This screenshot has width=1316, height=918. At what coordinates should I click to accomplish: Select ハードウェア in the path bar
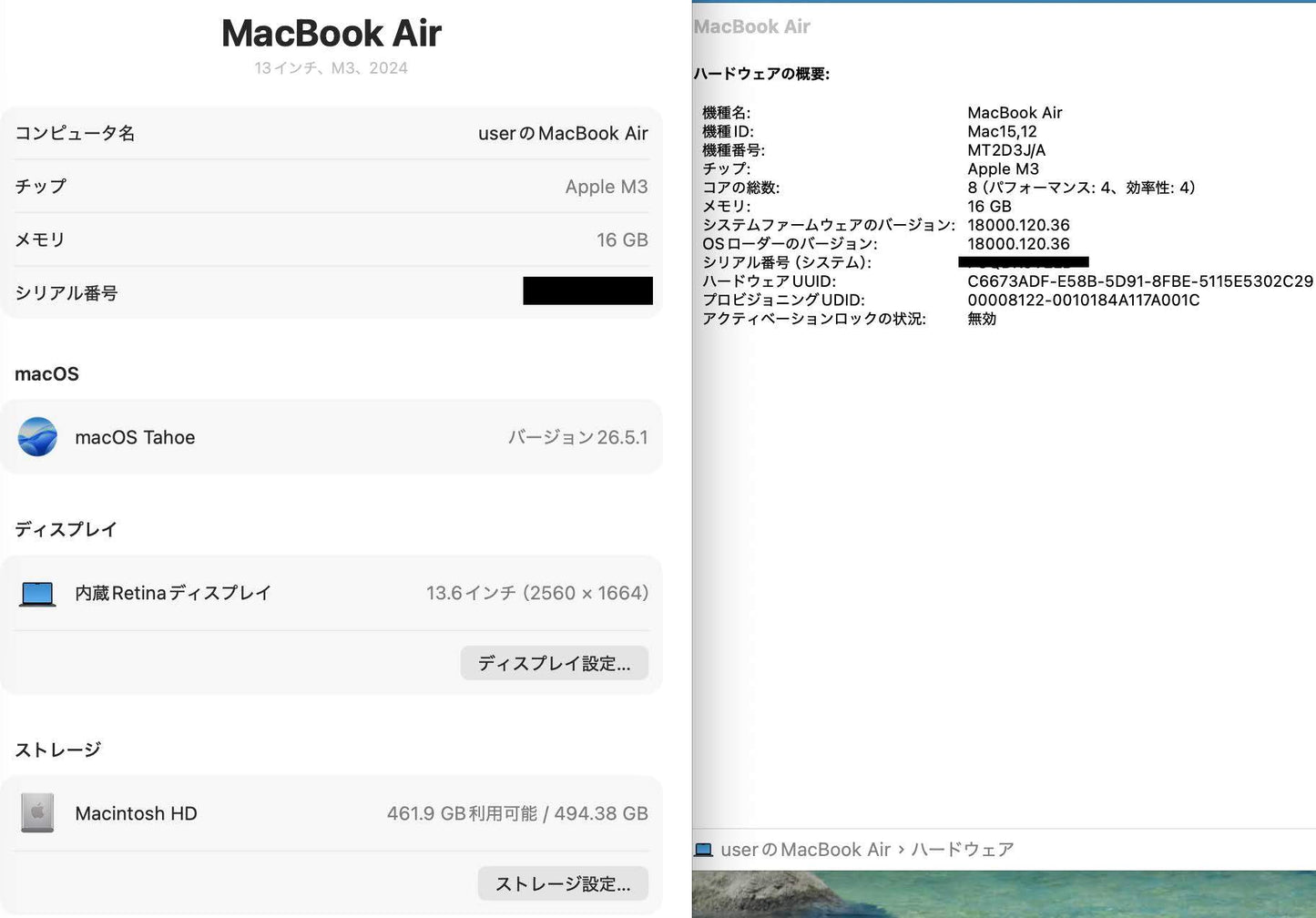963,850
